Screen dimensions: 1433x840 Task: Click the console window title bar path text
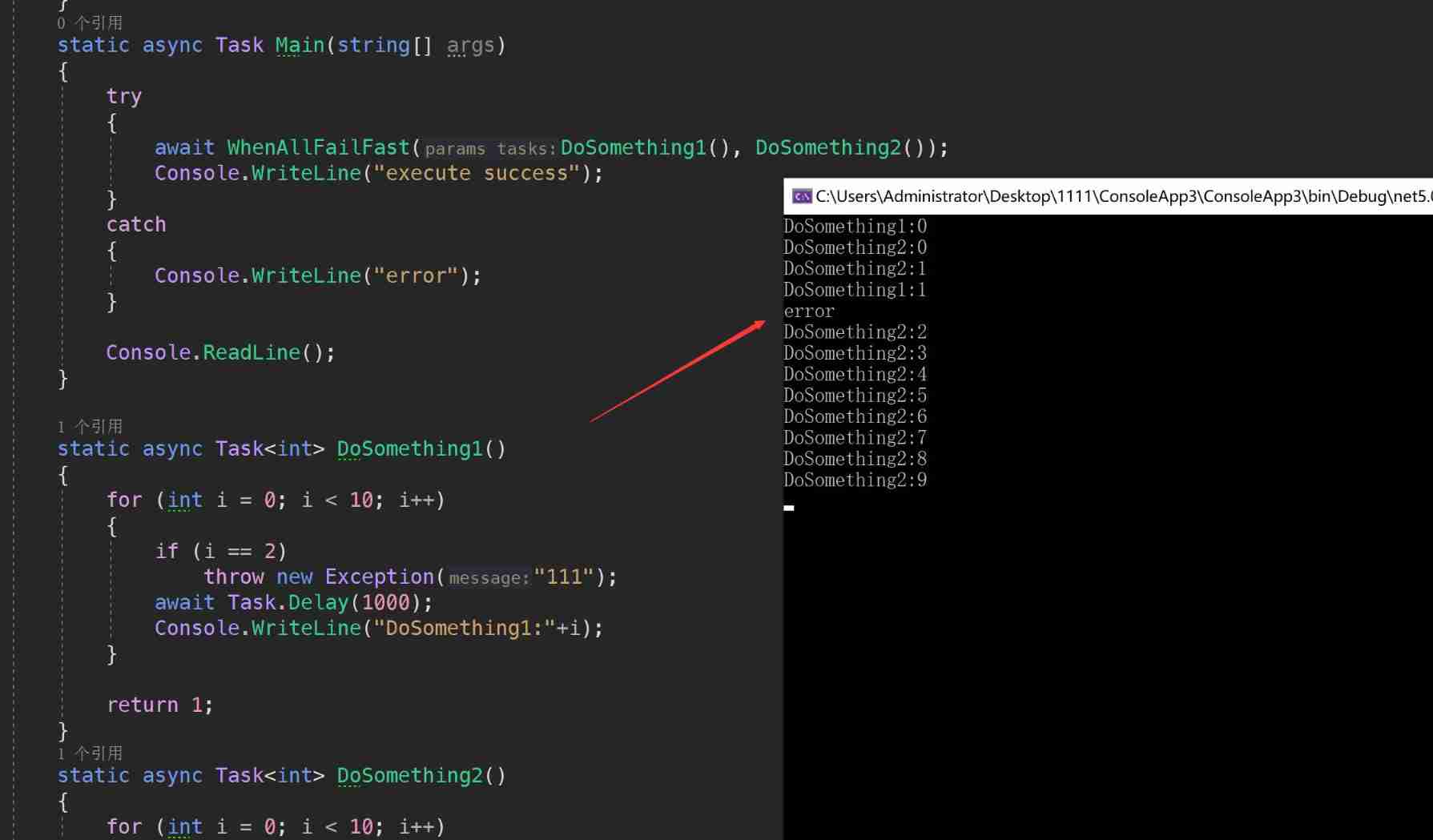pos(1121,196)
